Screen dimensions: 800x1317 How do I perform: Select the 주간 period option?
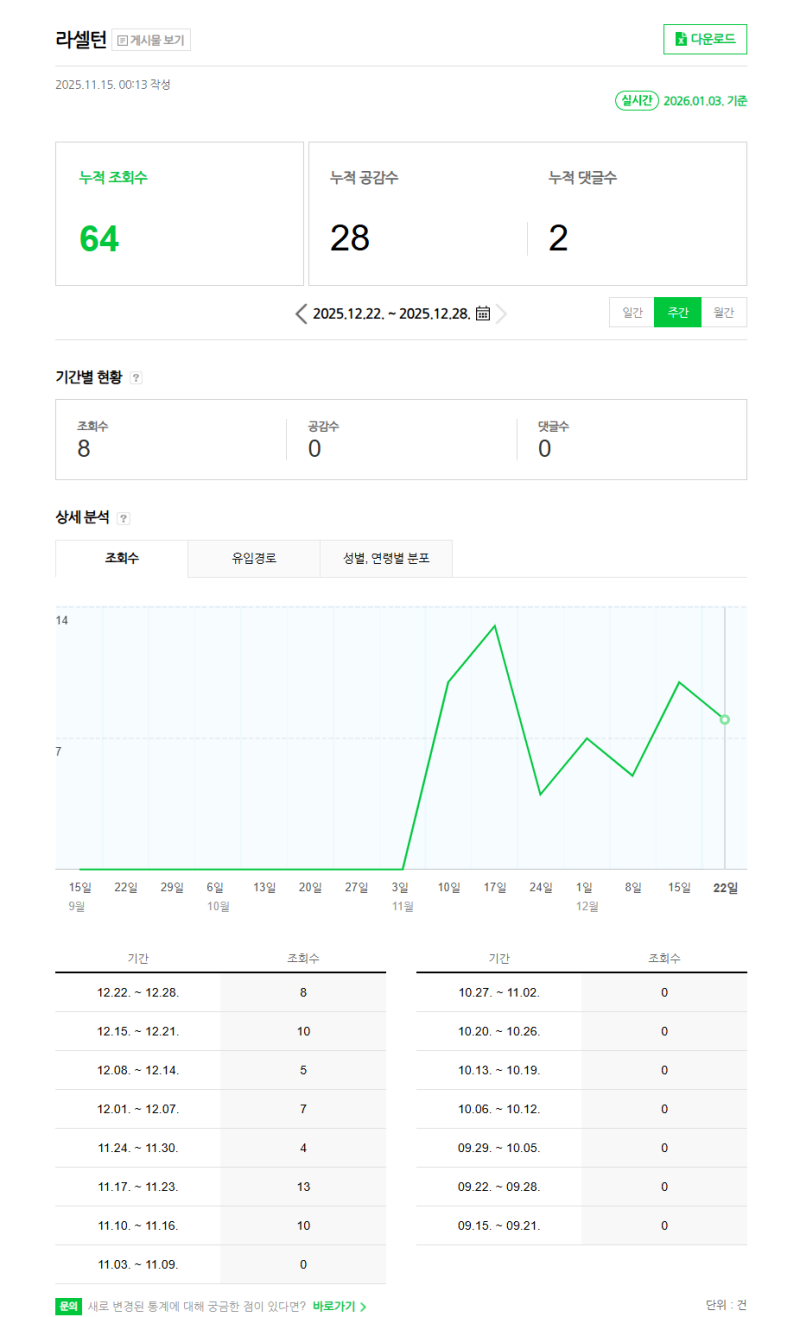[x=678, y=312]
